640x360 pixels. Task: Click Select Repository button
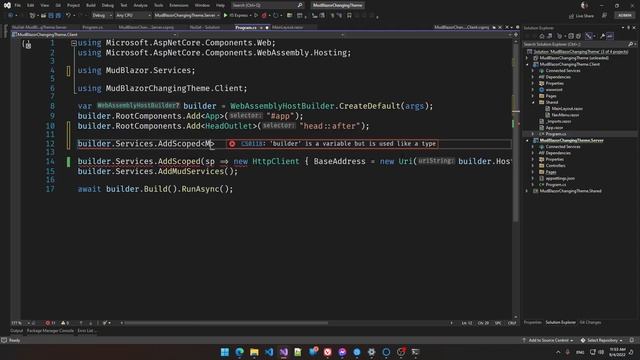click(x=602, y=340)
